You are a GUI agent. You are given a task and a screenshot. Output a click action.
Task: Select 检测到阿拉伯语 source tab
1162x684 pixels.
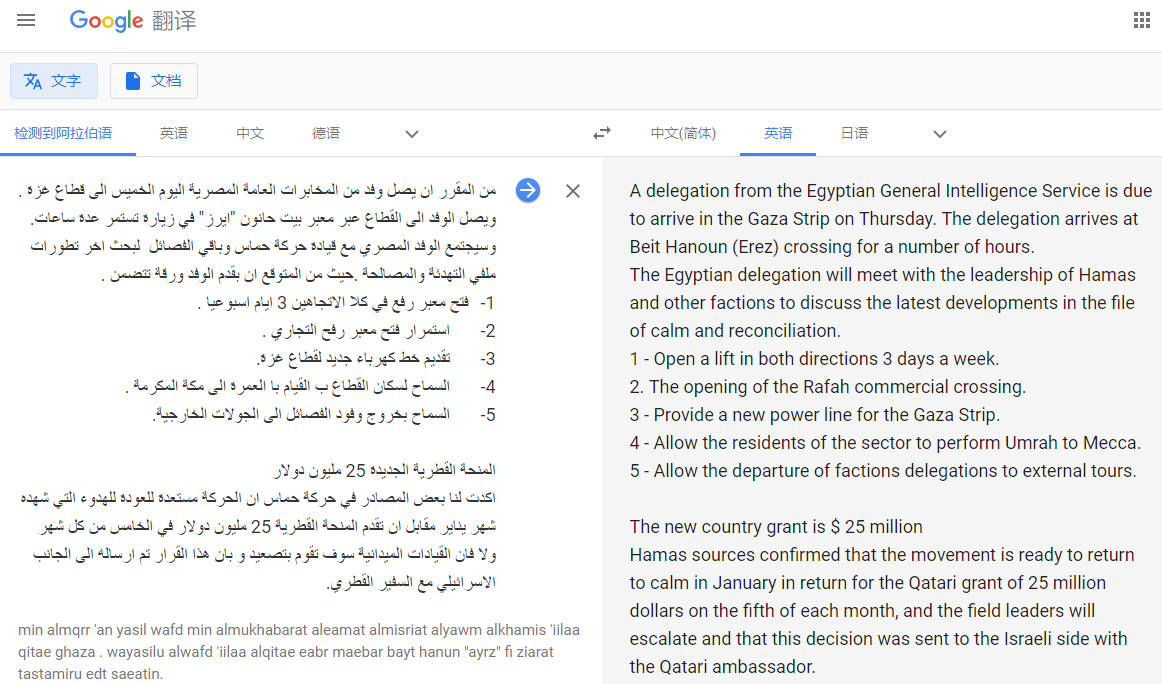point(64,133)
